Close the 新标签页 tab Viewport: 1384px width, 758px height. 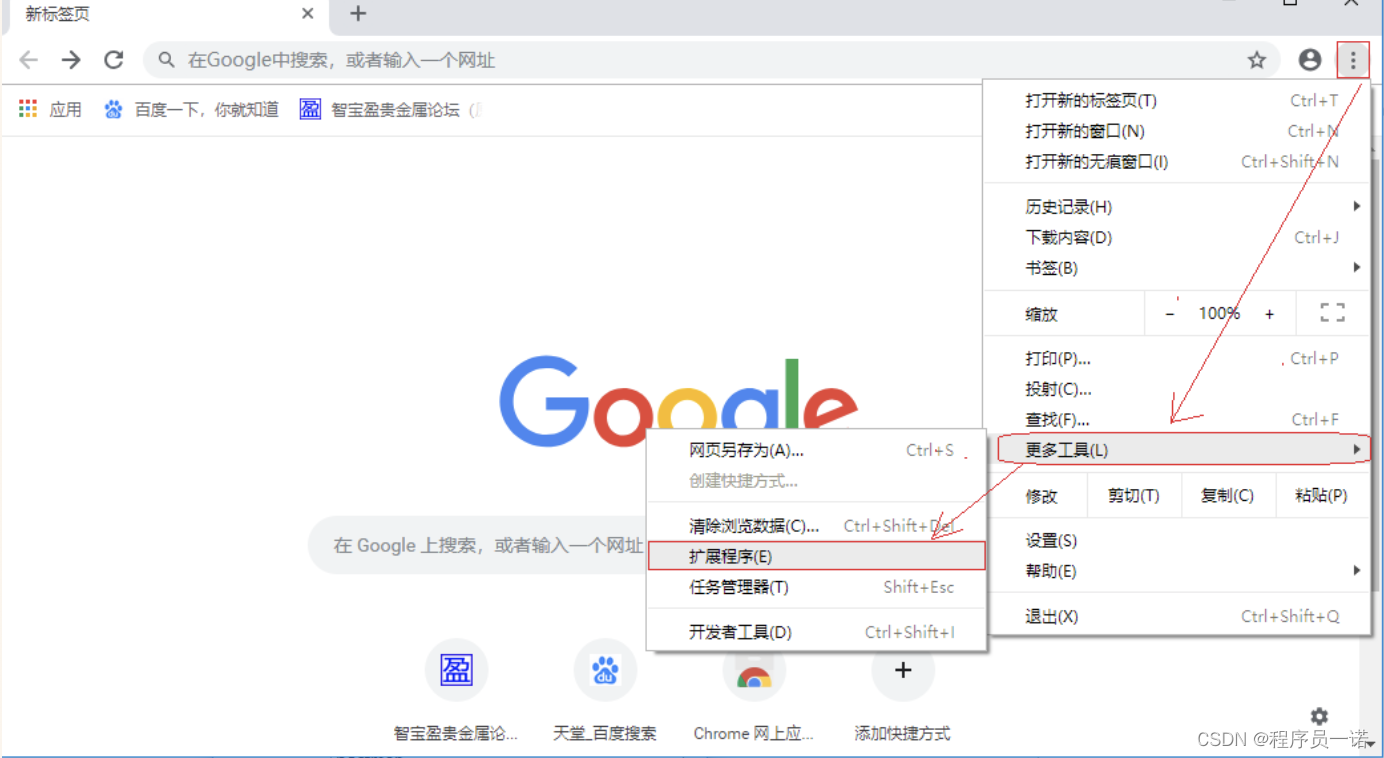pos(308,13)
